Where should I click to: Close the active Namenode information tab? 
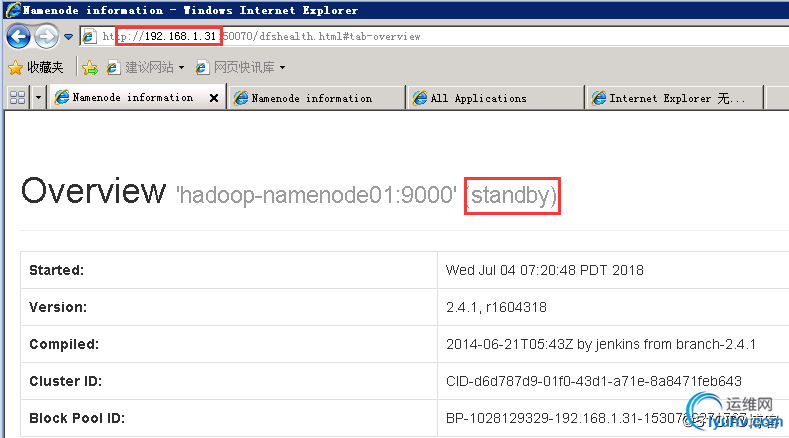pos(214,98)
